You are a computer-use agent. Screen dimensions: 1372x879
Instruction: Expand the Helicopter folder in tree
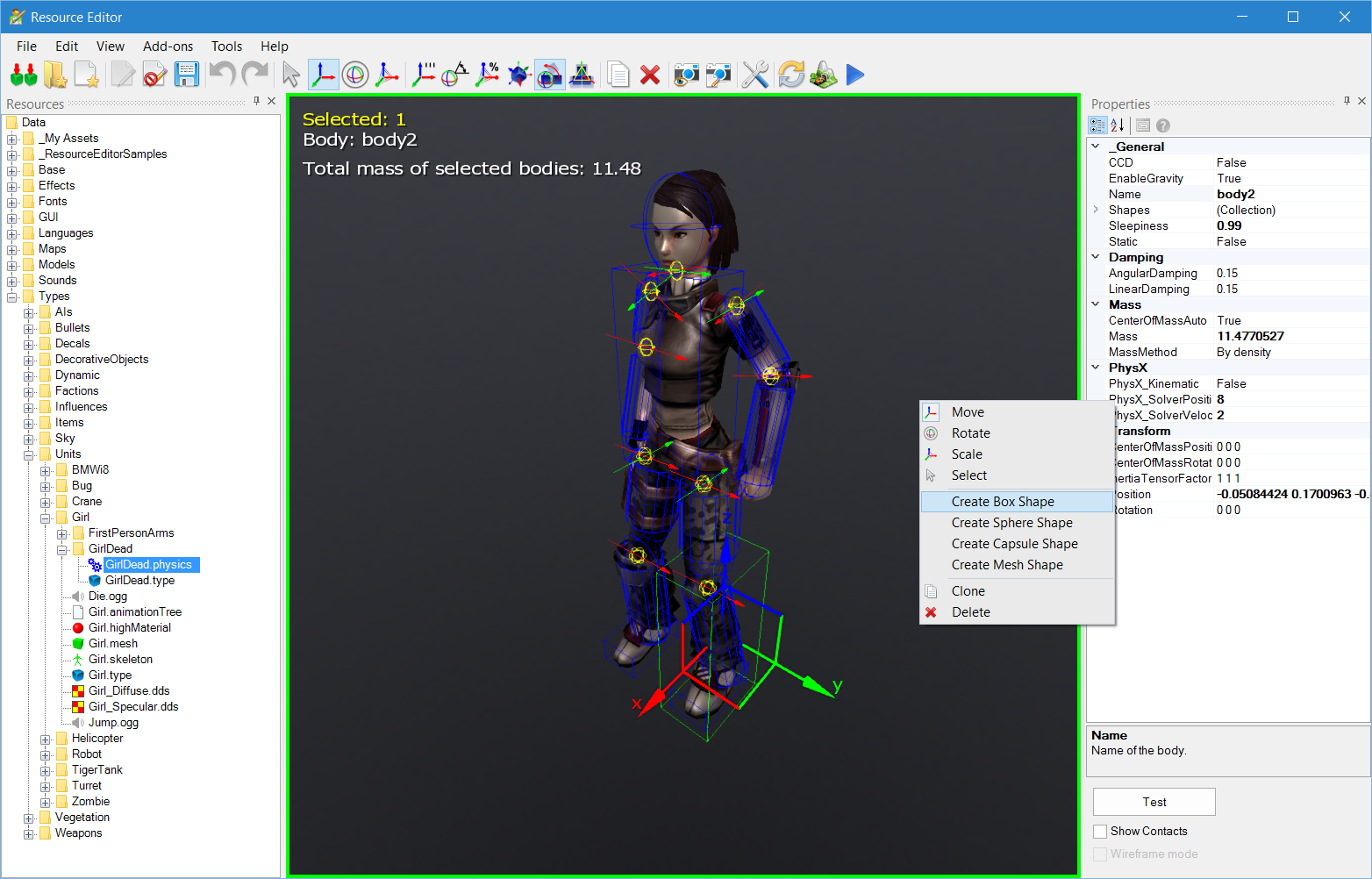coord(45,739)
